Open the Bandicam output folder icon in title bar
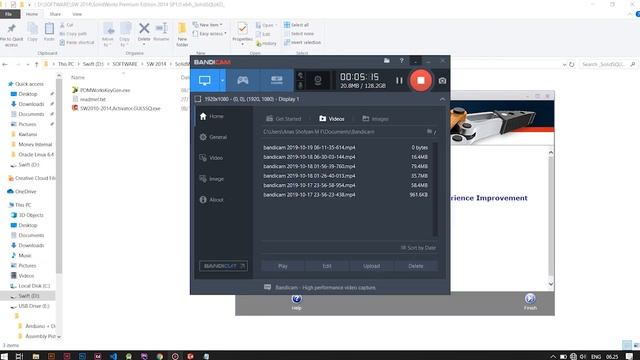Viewport: 640px width, 360px height. pyautogui.click(x=387, y=61)
